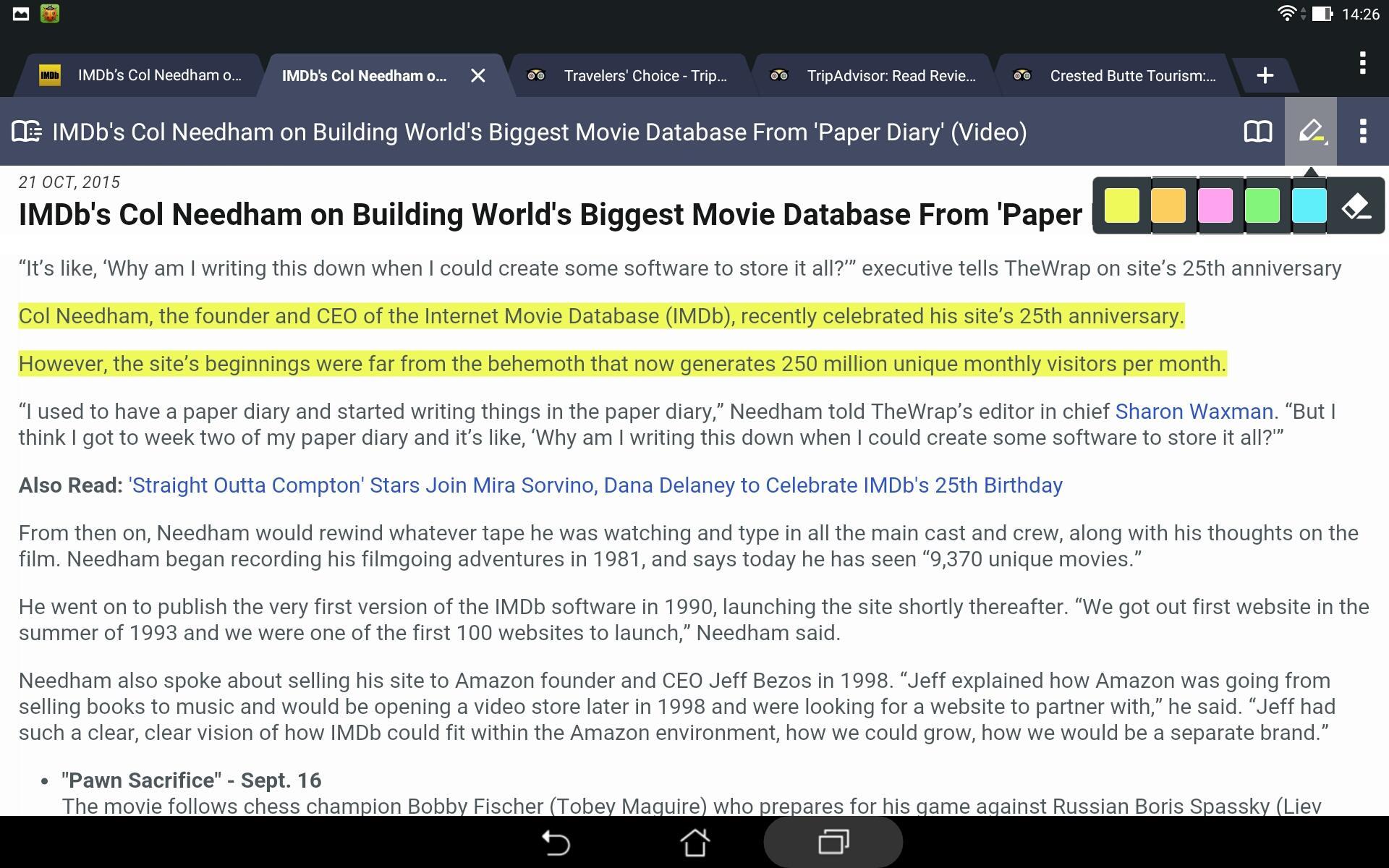Go to the Android home screen
Image resolution: width=1389 pixels, height=868 pixels.
694,843
